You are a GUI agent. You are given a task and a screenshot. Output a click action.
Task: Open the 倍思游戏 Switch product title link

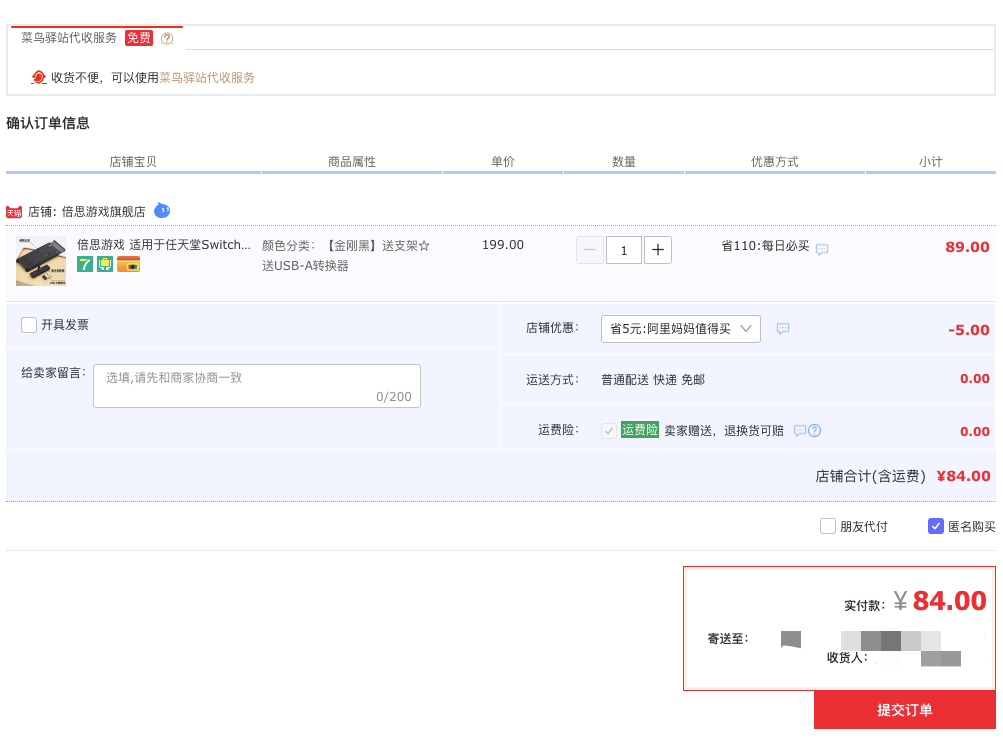point(164,245)
